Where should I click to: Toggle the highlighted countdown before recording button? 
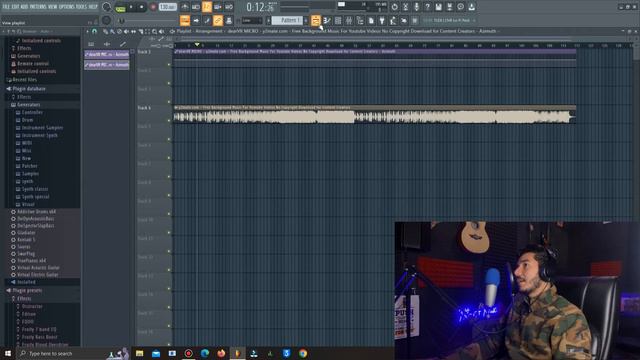pos(207,7)
